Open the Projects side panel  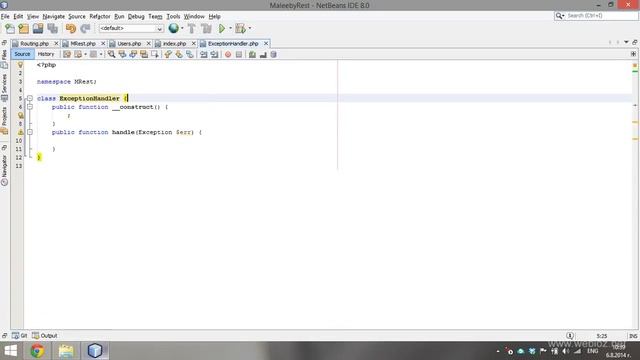[x=4, y=120]
